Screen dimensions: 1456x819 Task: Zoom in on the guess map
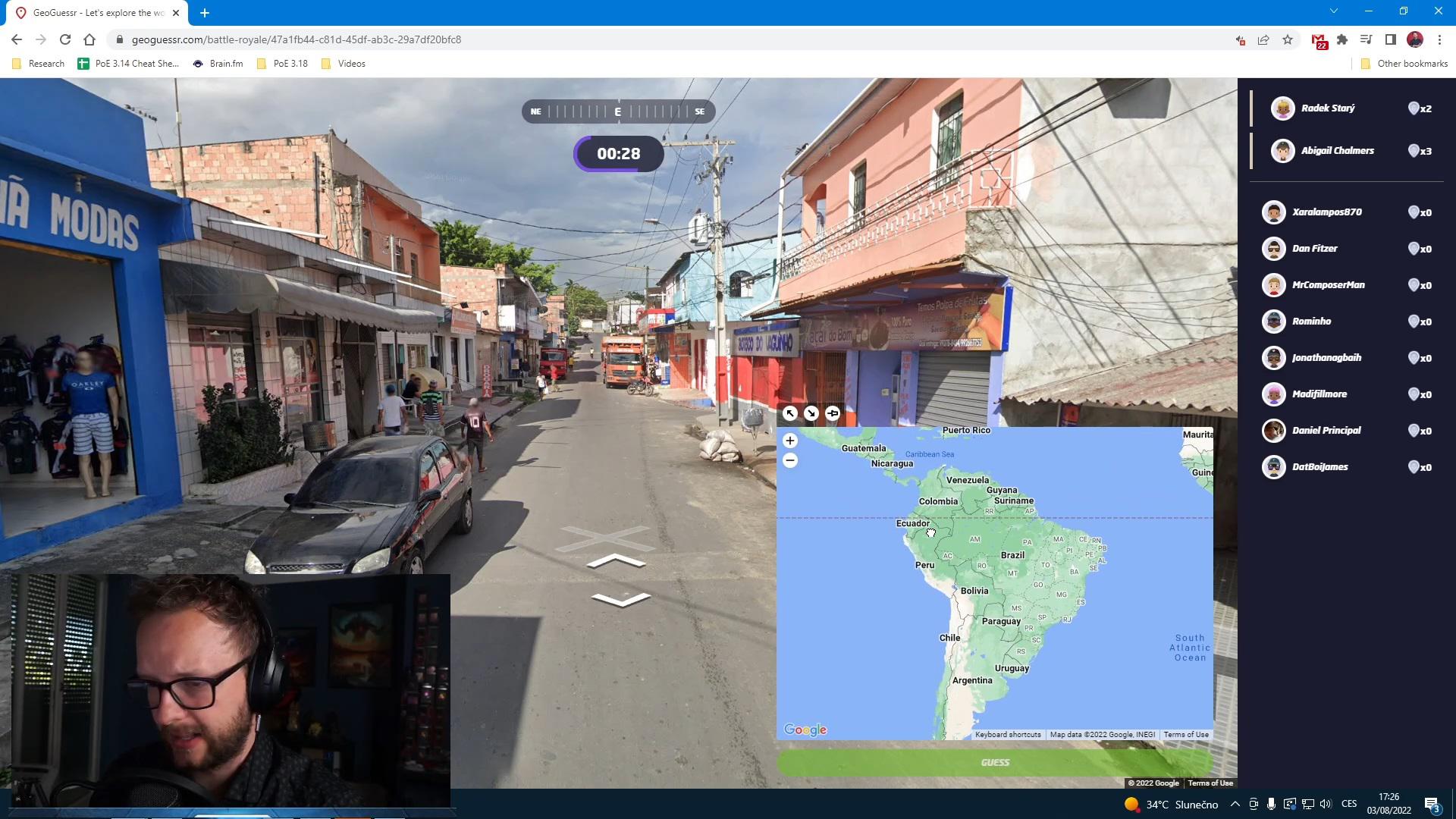coord(789,441)
